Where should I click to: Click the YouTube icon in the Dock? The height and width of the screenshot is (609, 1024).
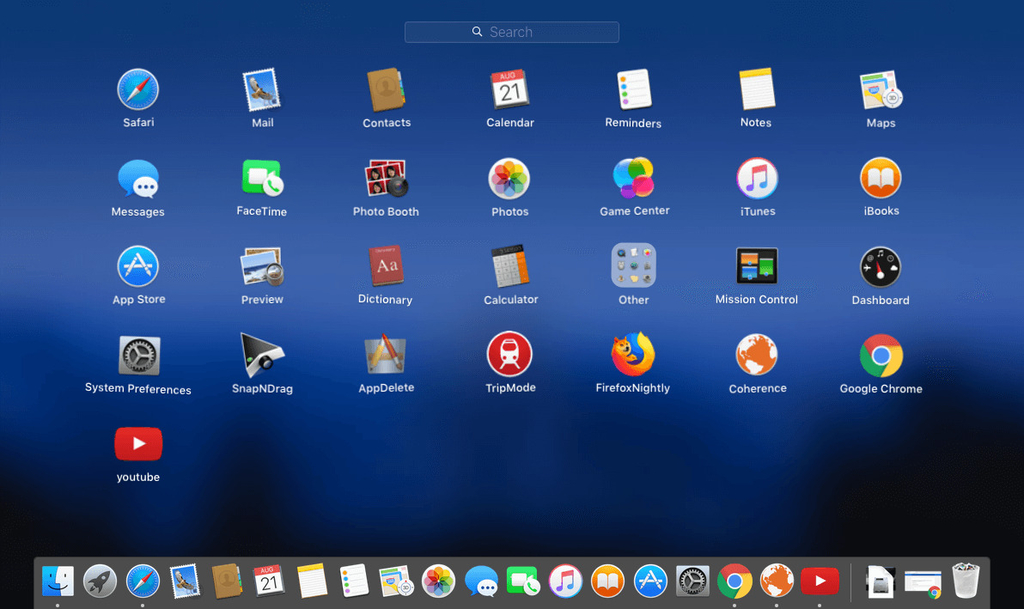[x=820, y=581]
